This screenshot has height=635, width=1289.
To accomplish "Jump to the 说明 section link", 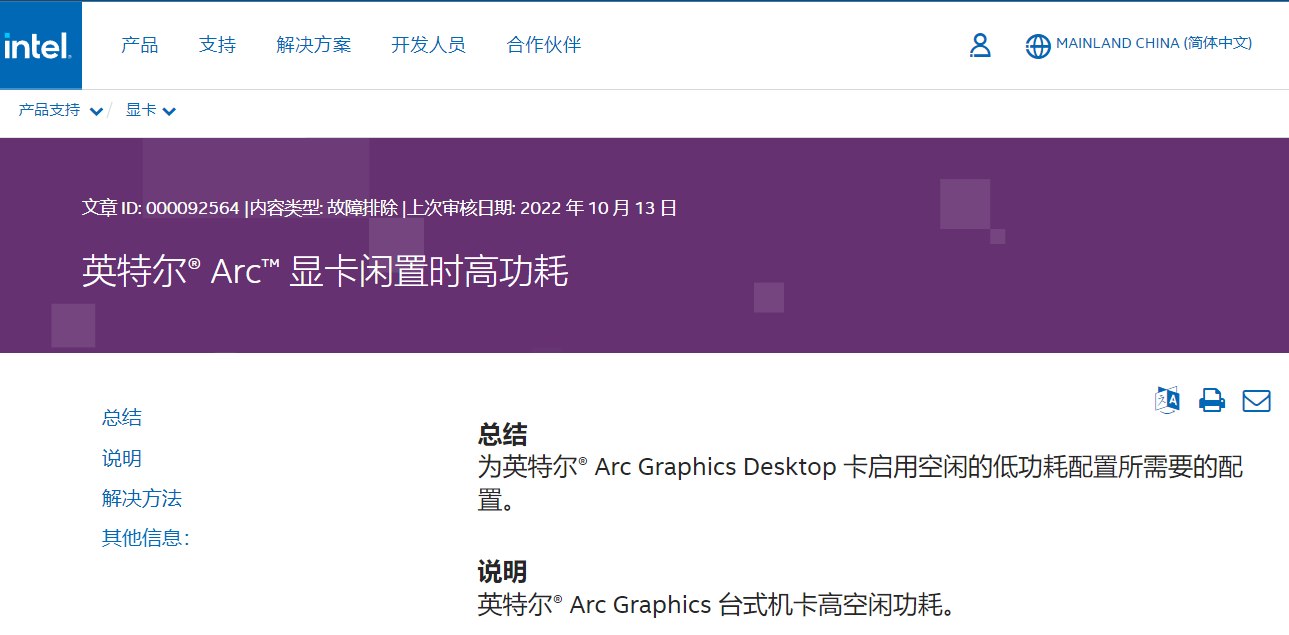I will tap(122, 459).
